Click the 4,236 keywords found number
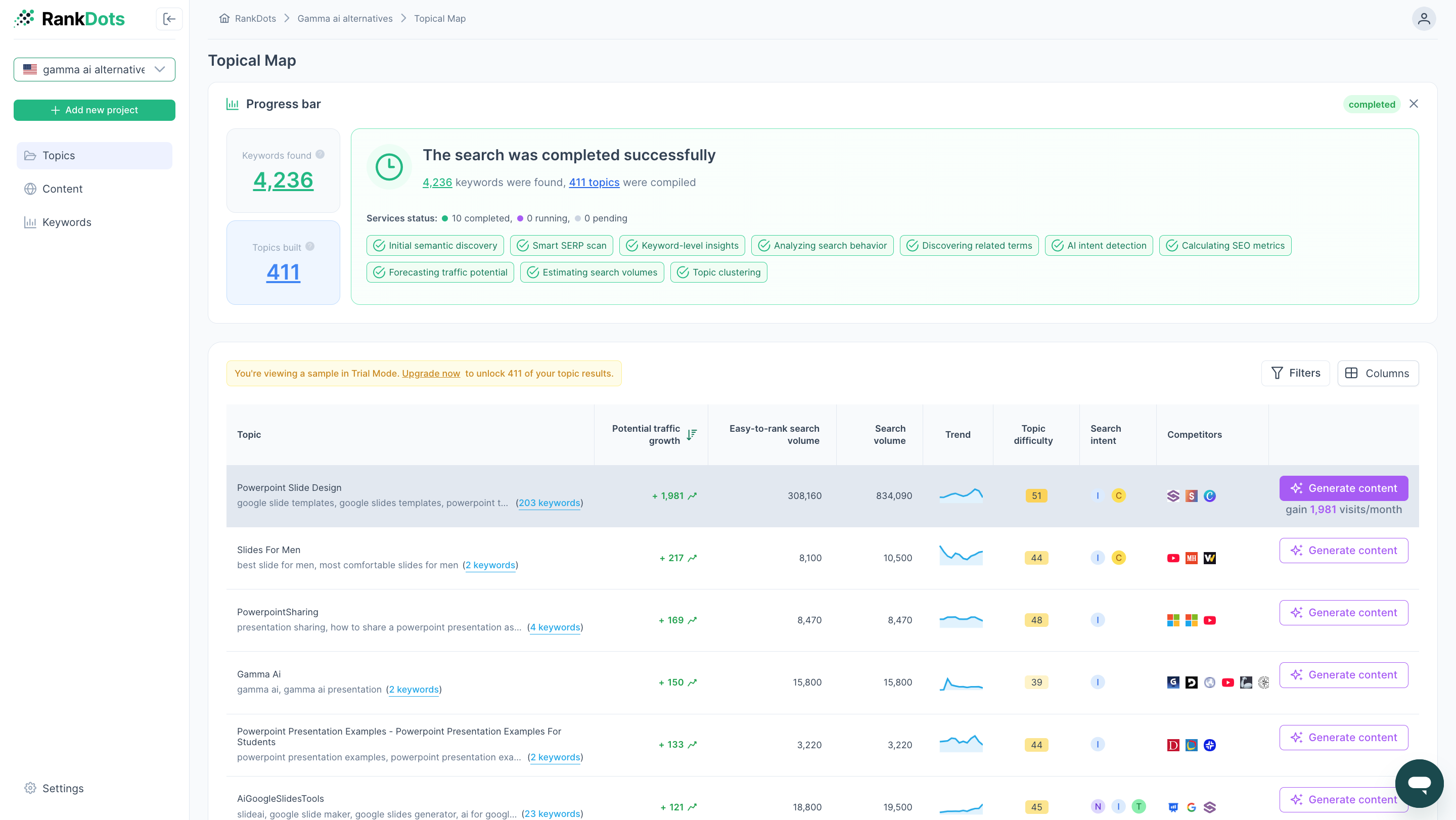 pos(283,179)
